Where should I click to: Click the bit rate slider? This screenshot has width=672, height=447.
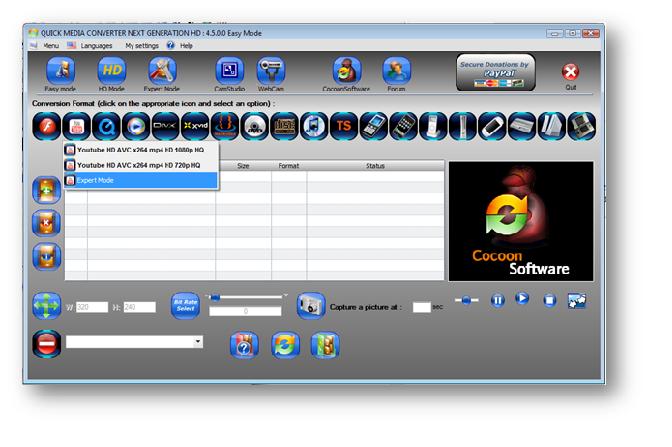tap(245, 297)
